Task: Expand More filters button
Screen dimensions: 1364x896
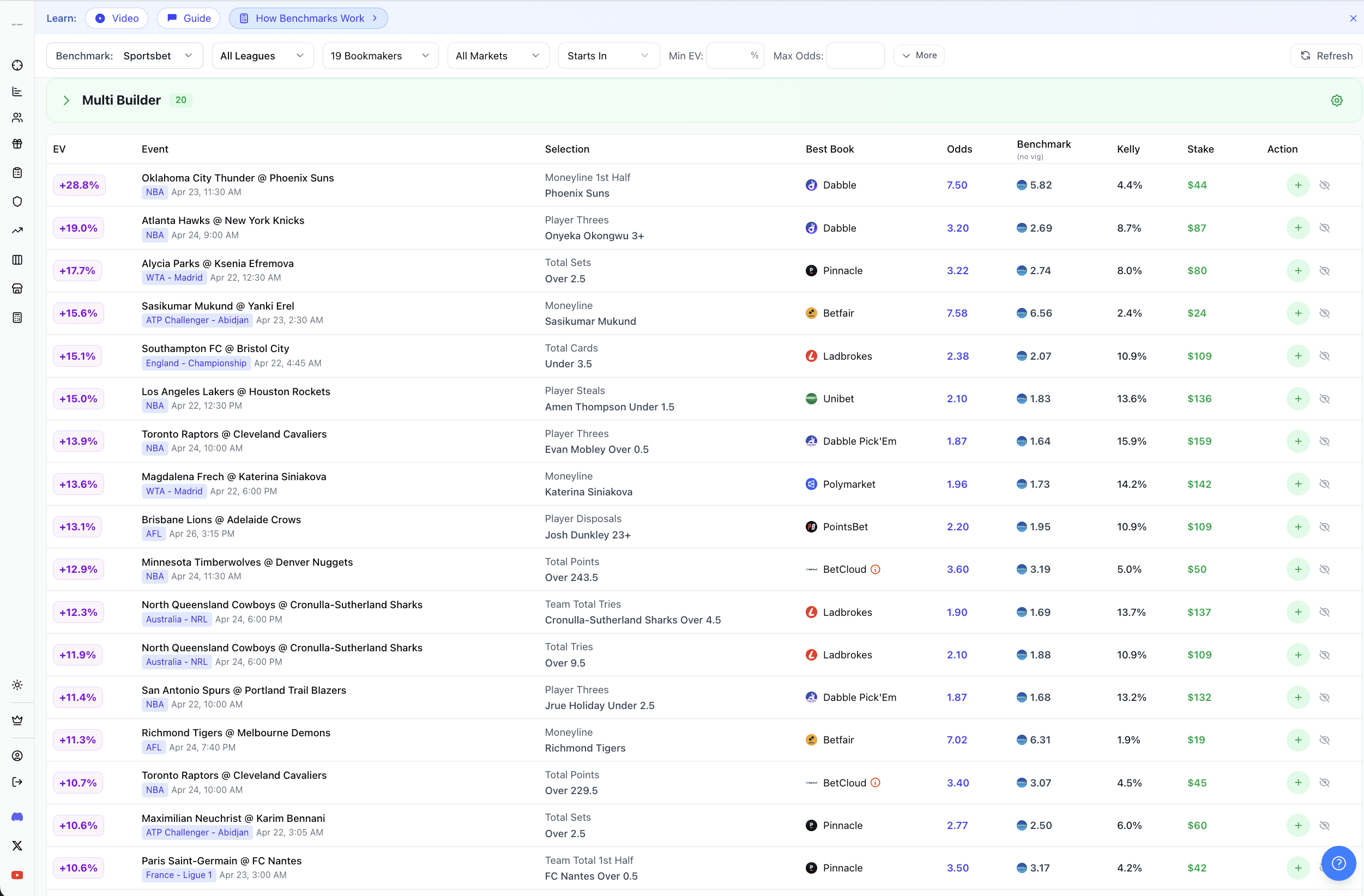Action: (919, 56)
